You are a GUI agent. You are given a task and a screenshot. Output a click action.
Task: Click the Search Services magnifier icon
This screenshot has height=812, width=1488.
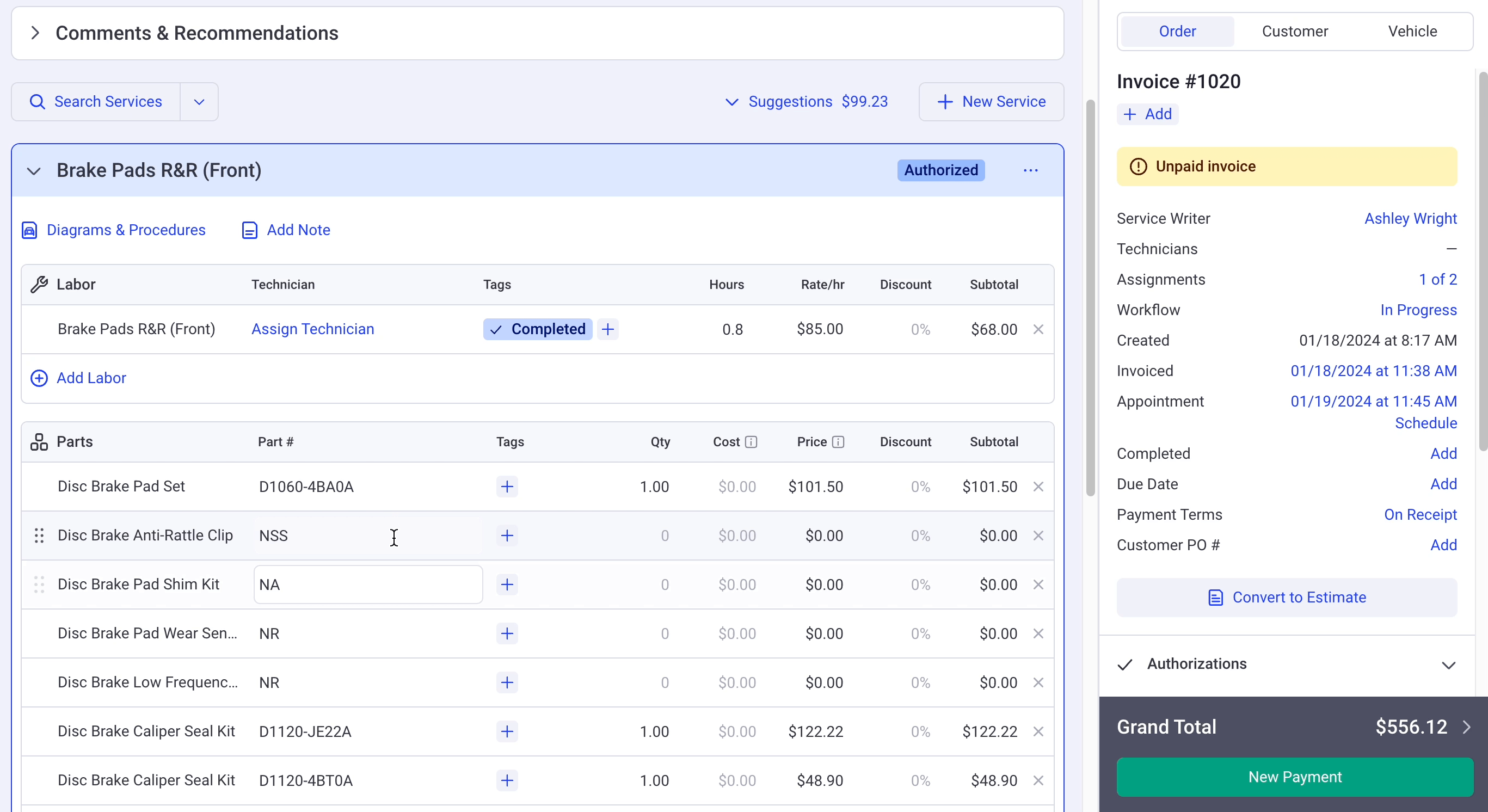pyautogui.click(x=37, y=102)
